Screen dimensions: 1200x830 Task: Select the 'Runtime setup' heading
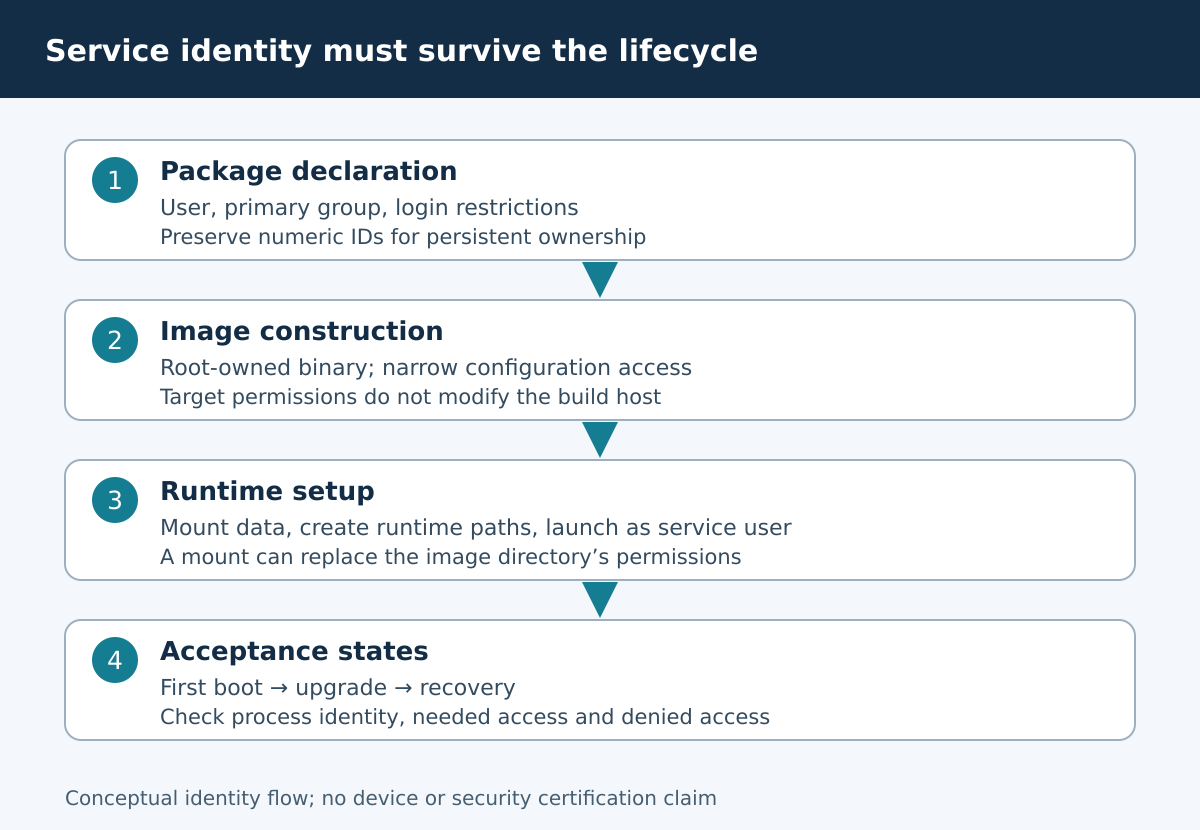coord(267,492)
